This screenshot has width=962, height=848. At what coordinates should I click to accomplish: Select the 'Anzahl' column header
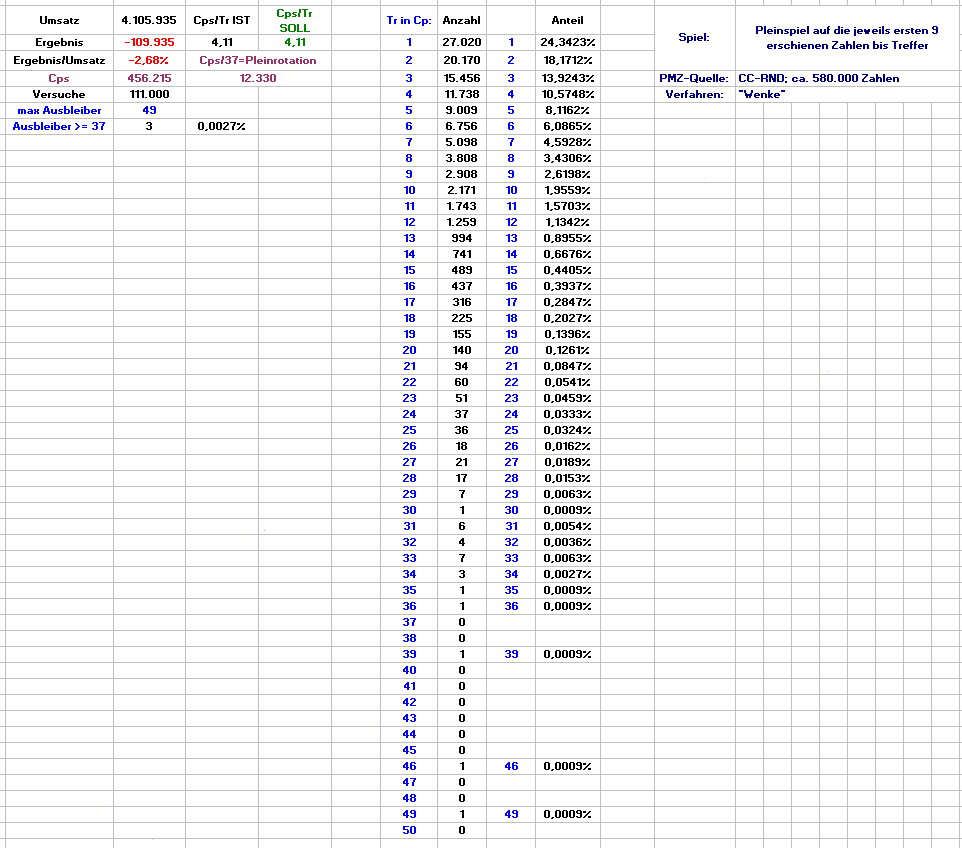coord(461,20)
